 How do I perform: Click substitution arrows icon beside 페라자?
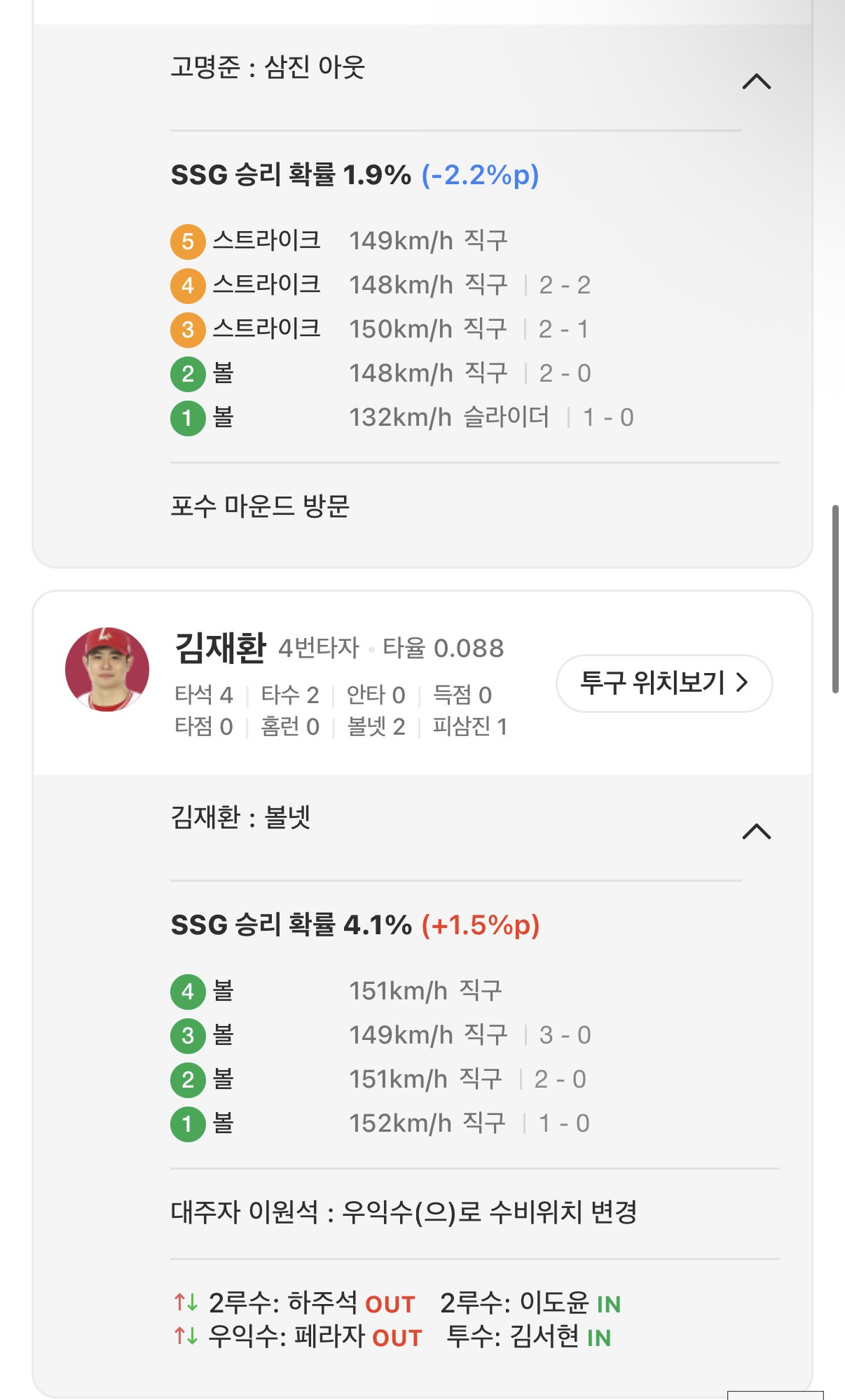coord(186,1336)
